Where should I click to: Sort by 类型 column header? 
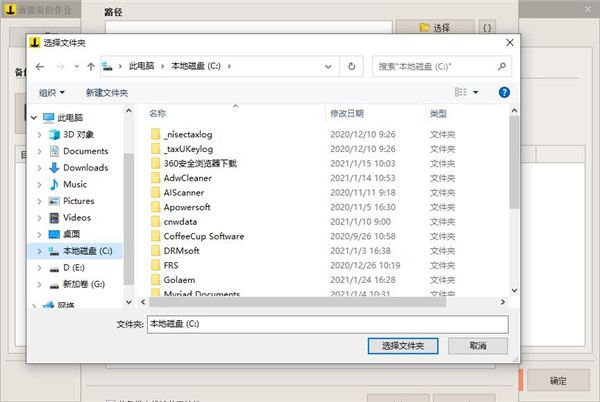point(438,113)
